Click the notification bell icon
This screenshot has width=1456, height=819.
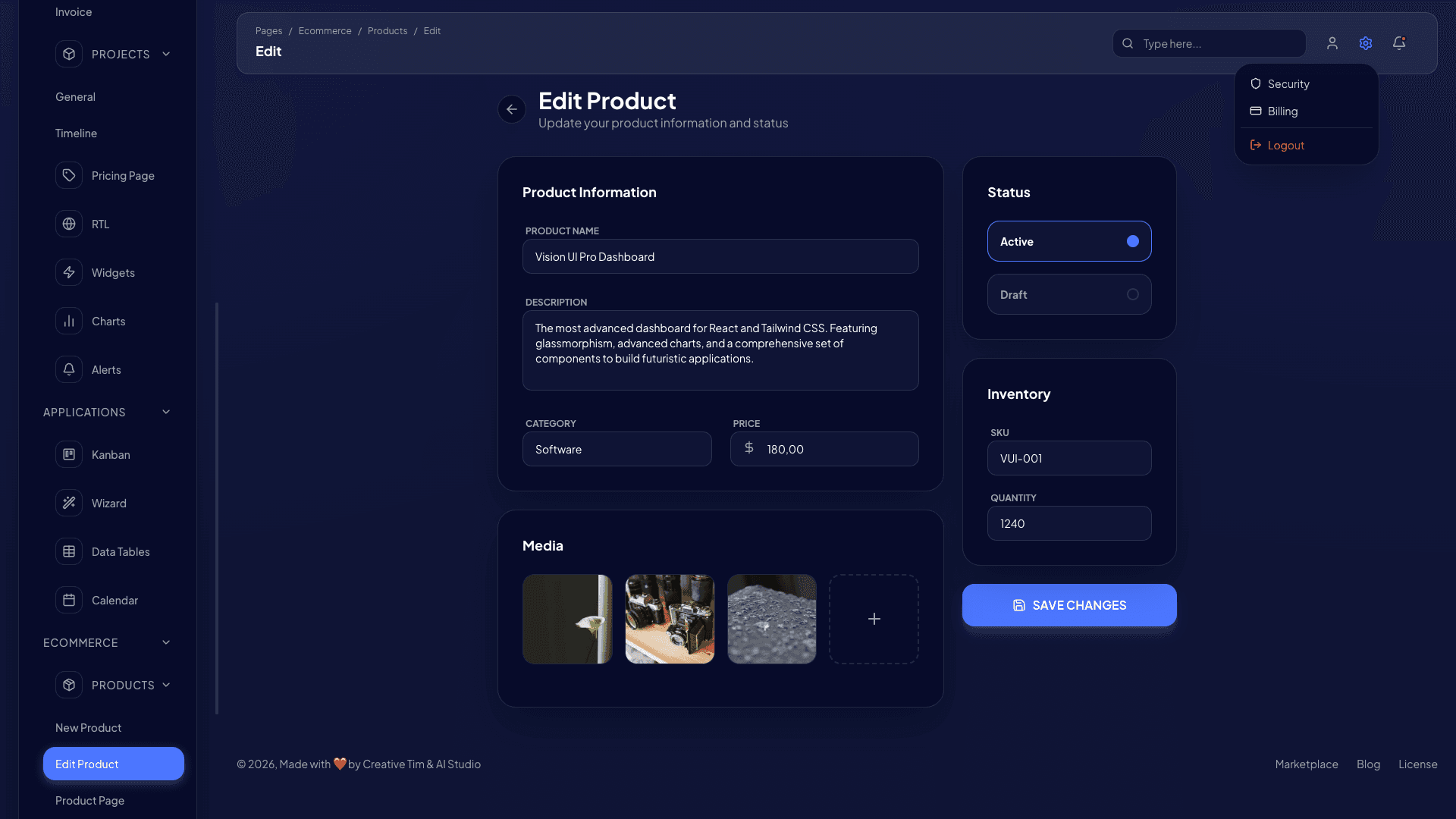tap(1398, 43)
